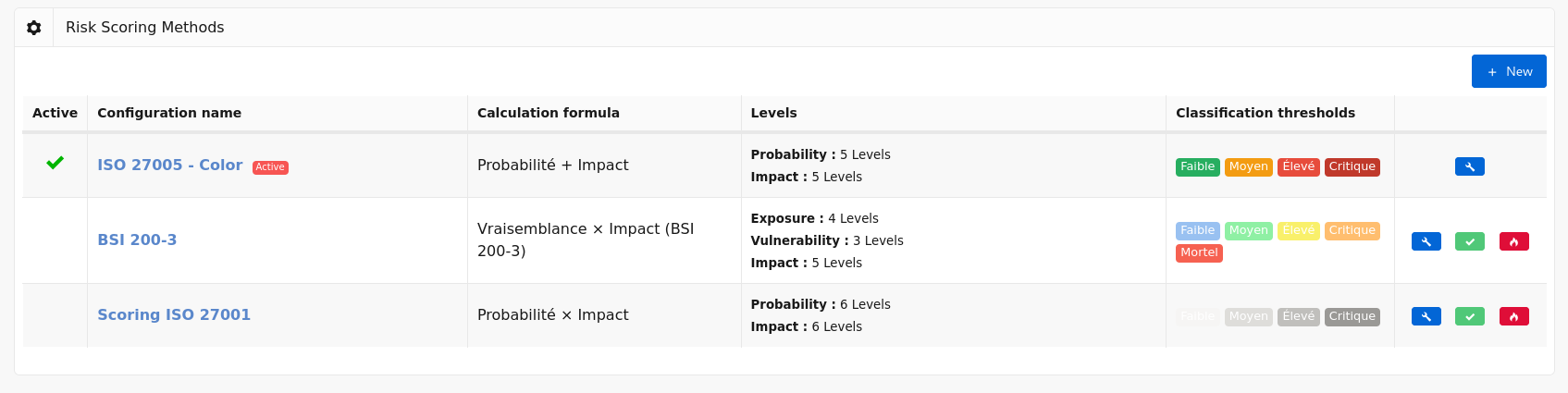This screenshot has width=1568, height=393.
Task: Click the Classification thresholds column header
Action: click(1265, 113)
